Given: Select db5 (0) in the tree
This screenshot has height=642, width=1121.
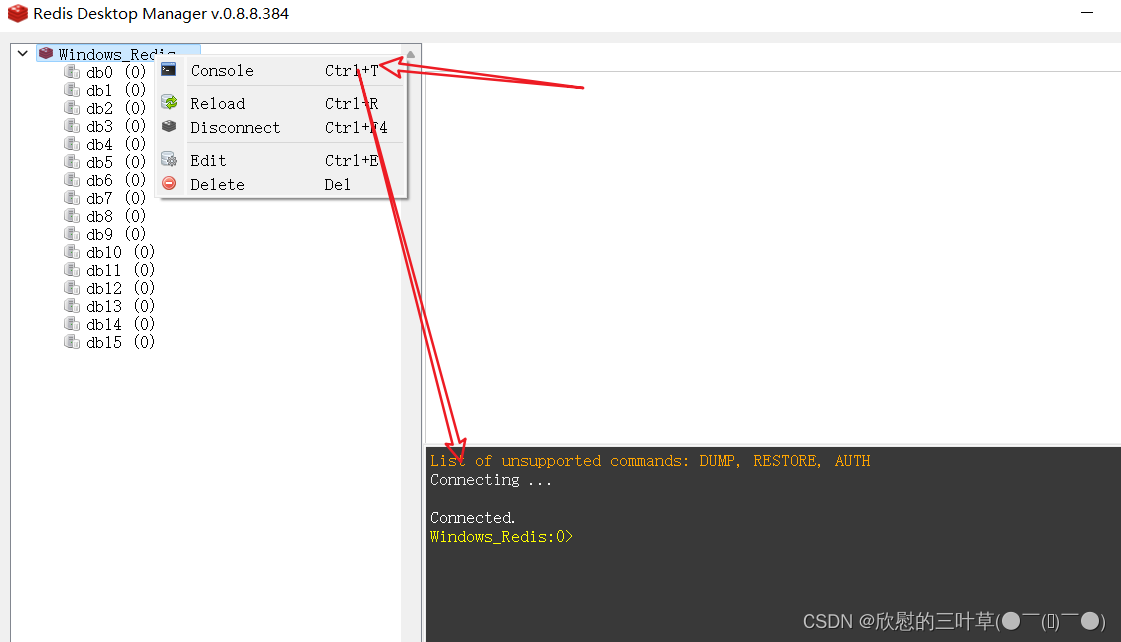Looking at the screenshot, I should pos(116,162).
